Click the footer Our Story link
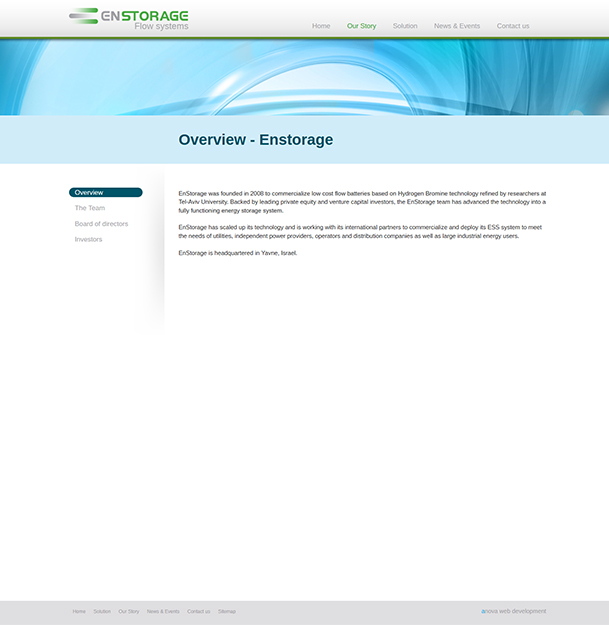The width and height of the screenshot is (609, 625). (129, 611)
